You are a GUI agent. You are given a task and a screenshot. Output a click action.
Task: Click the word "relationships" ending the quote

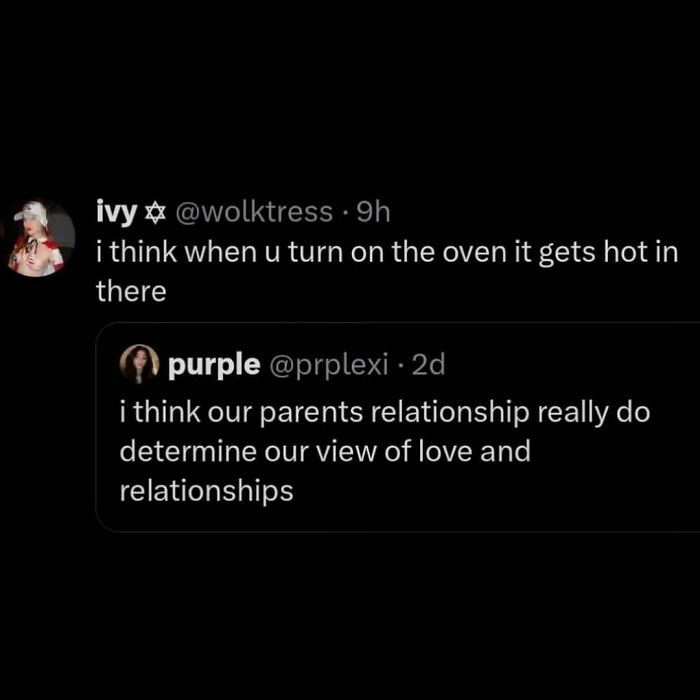coord(206,491)
